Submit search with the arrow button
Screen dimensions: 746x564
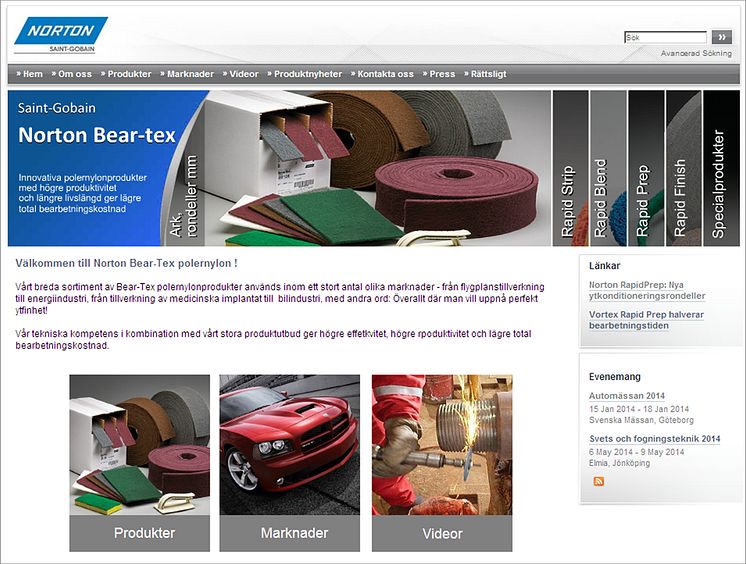coord(722,37)
